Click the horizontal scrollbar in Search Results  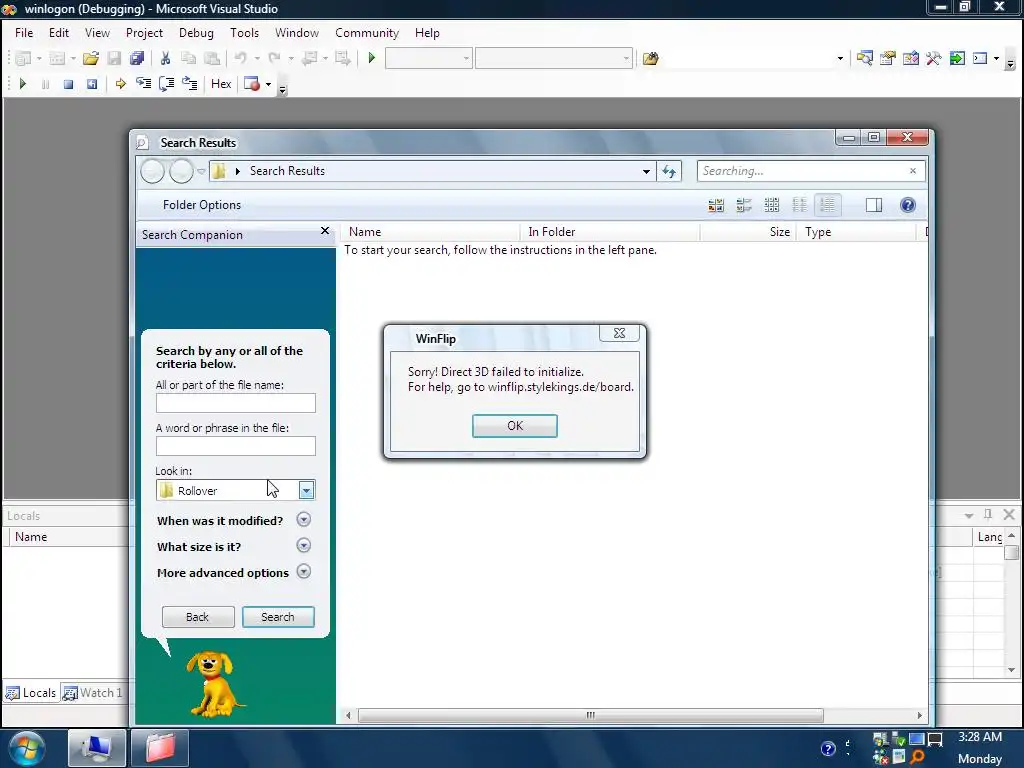click(x=591, y=716)
